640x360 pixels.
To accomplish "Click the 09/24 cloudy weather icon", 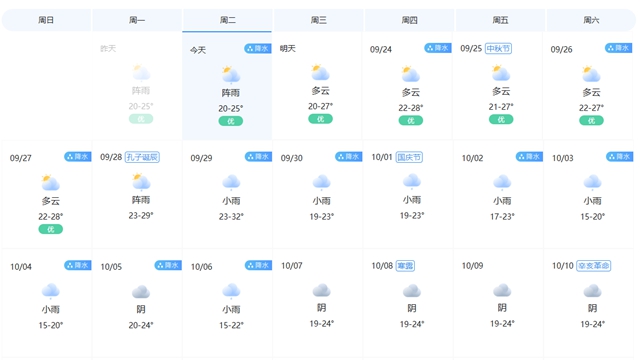I will click(x=411, y=75).
